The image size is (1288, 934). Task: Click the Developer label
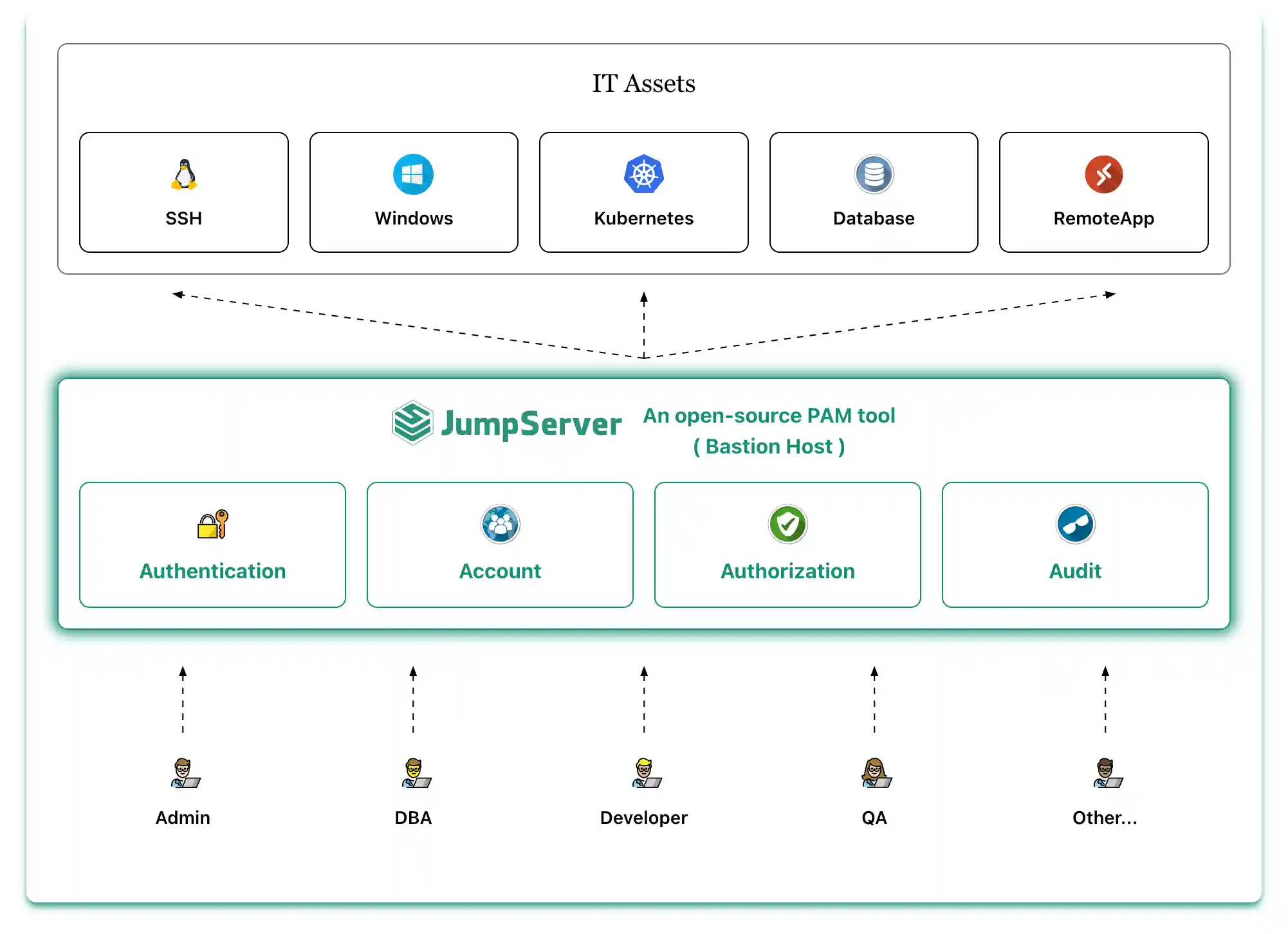(x=643, y=818)
